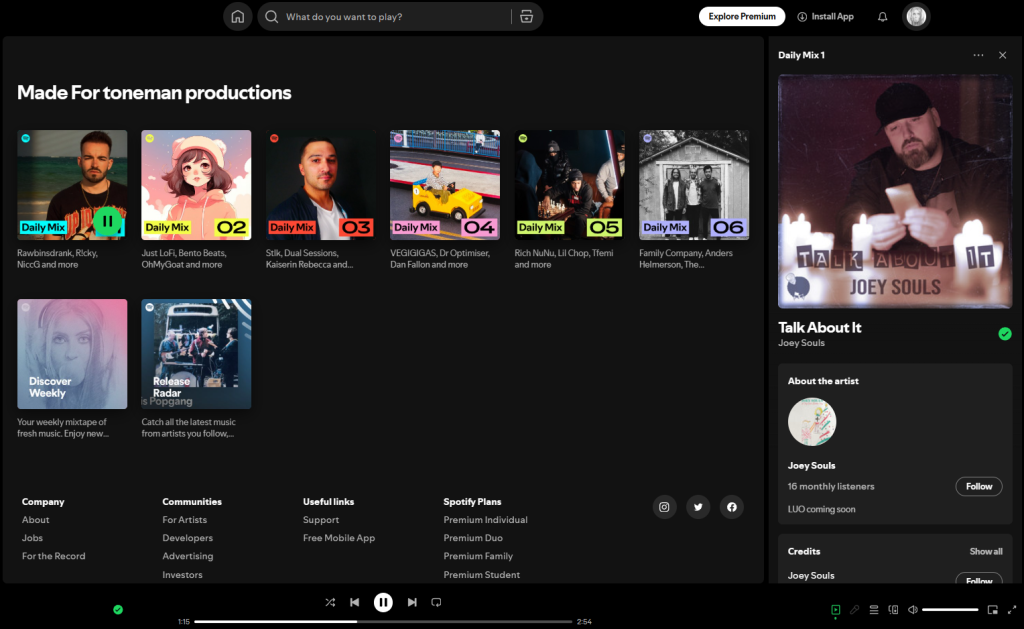Open Premium Student plan link
The height and width of the screenshot is (629, 1024).
pyautogui.click(x=481, y=575)
